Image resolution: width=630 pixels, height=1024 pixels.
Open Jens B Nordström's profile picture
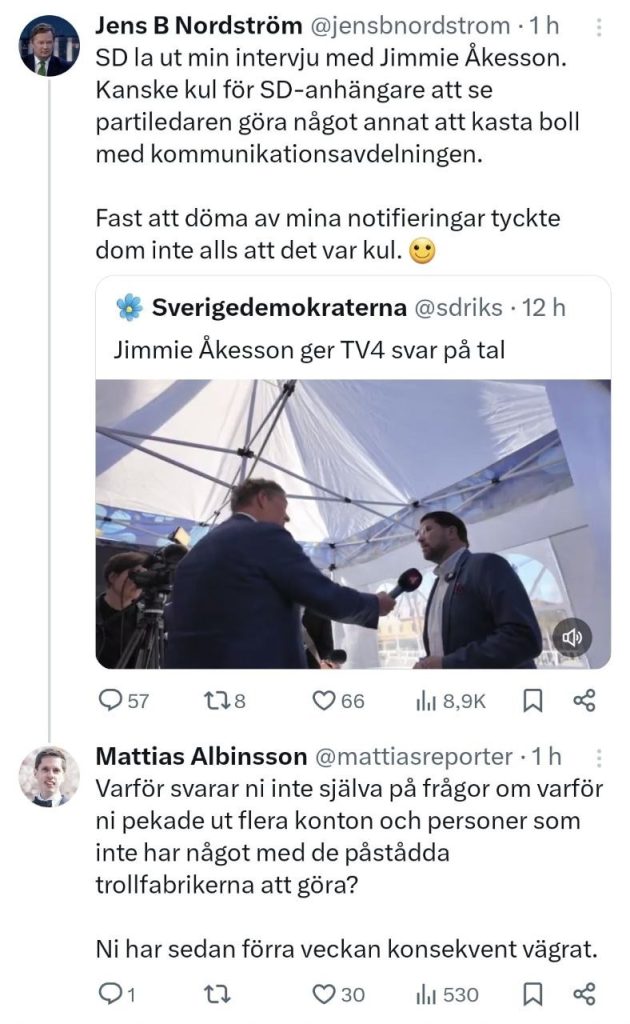point(49,47)
